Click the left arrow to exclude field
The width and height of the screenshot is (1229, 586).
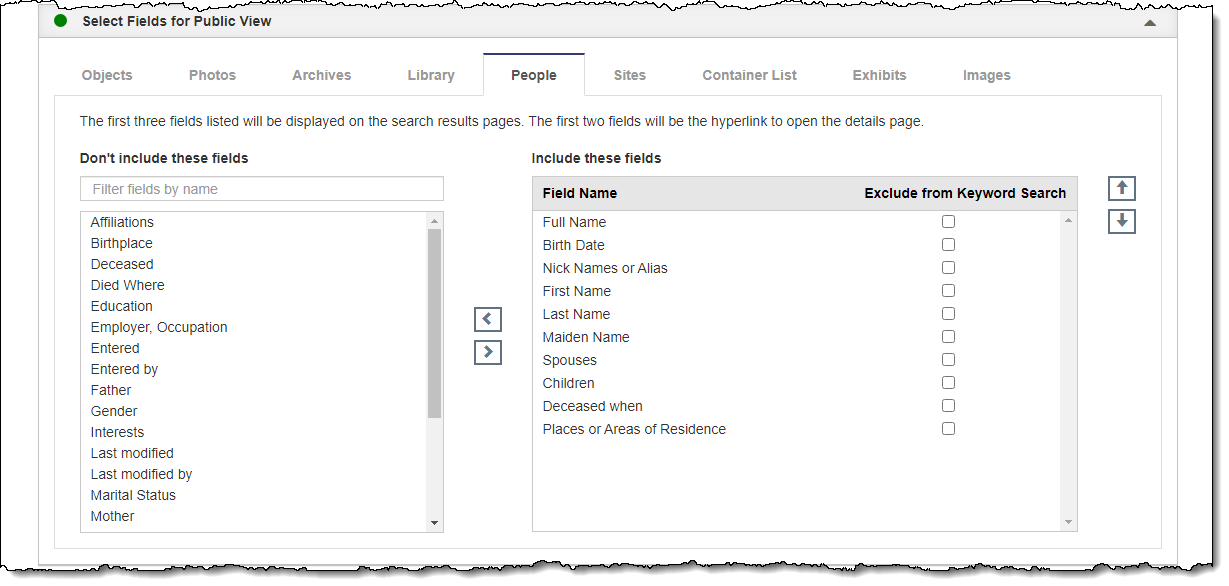488,320
